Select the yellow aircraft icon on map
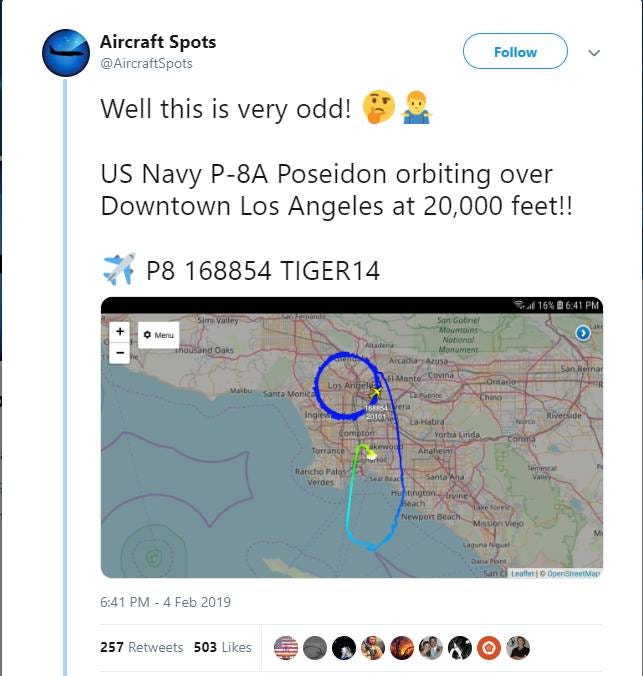643x676 pixels. pos(375,393)
